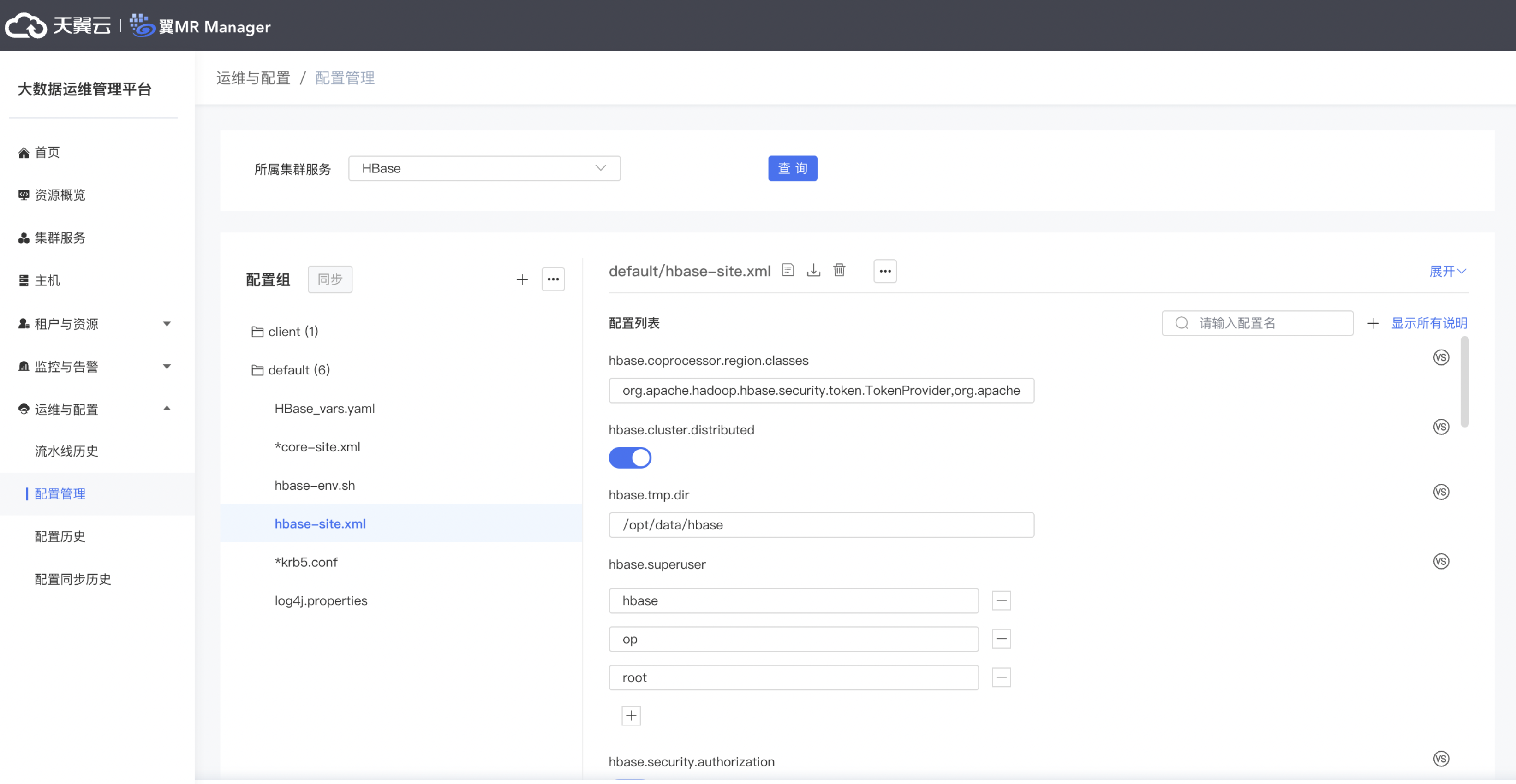1516x784 pixels.
Task: Select HBase_vars.yaml file
Action: coord(324,408)
